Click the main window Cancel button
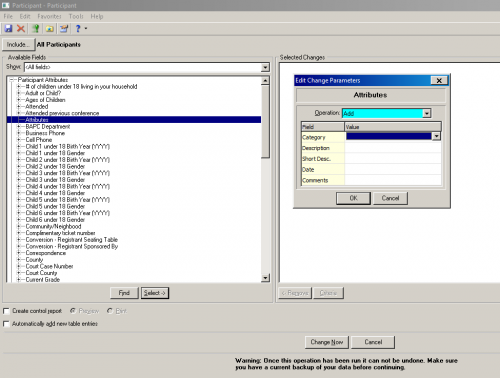The height and width of the screenshot is (378, 500). [x=373, y=342]
